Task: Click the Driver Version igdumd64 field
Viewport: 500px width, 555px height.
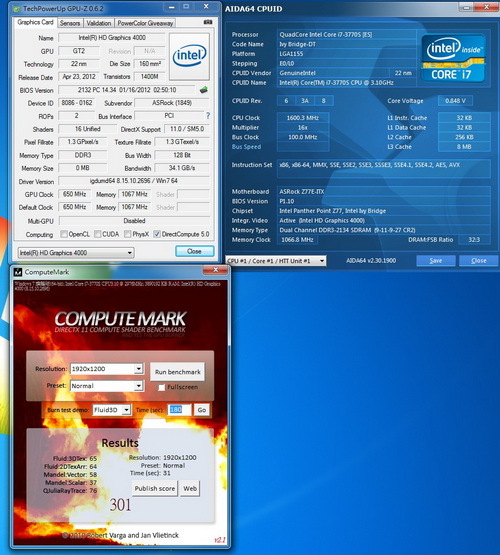Action: click(x=134, y=181)
